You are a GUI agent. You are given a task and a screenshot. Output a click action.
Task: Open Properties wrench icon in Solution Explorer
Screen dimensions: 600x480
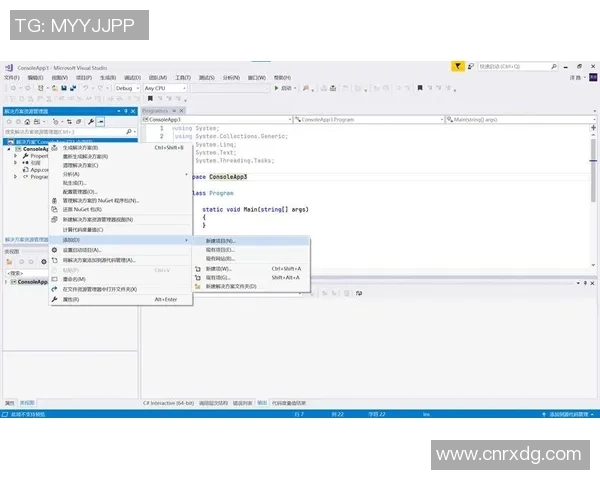point(90,121)
